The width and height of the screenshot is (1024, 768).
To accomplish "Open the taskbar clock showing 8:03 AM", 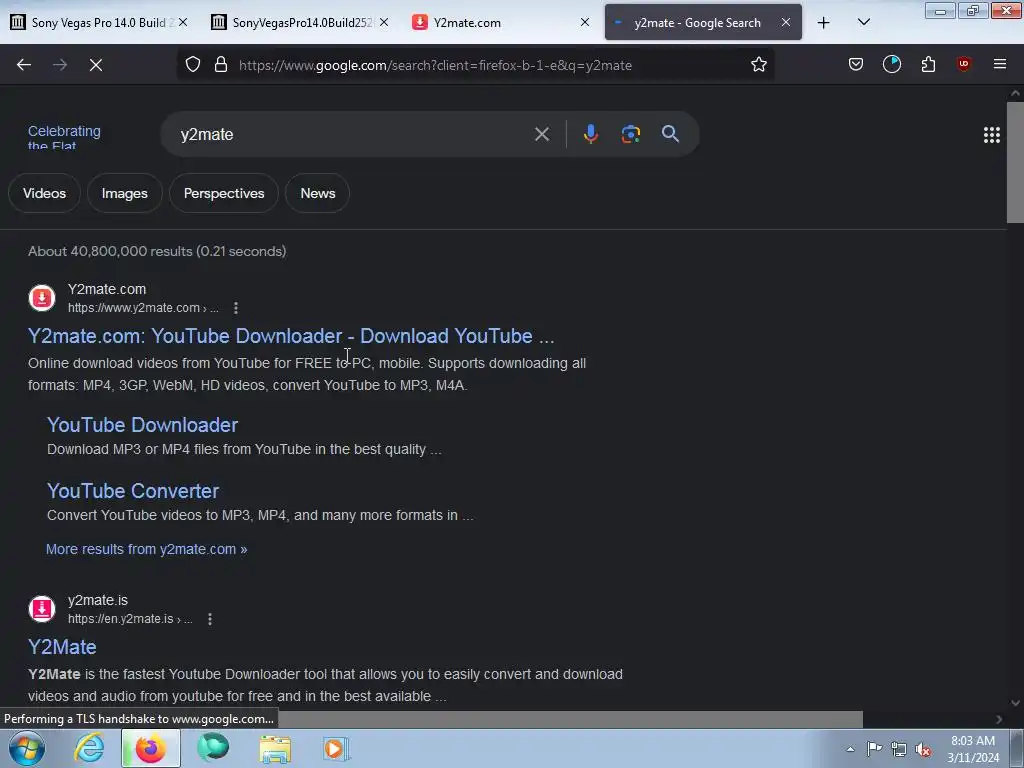I will coord(973,749).
